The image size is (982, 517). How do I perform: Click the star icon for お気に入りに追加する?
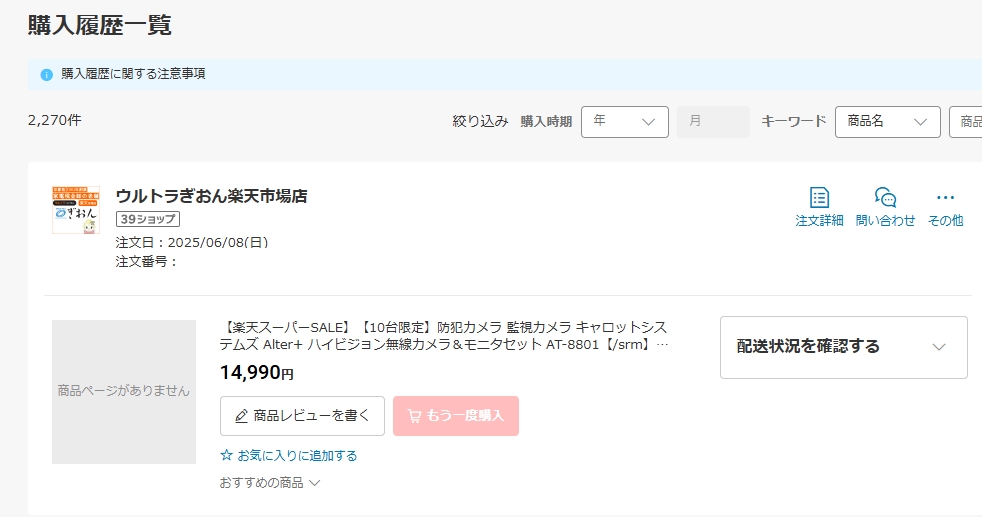[x=226, y=455]
